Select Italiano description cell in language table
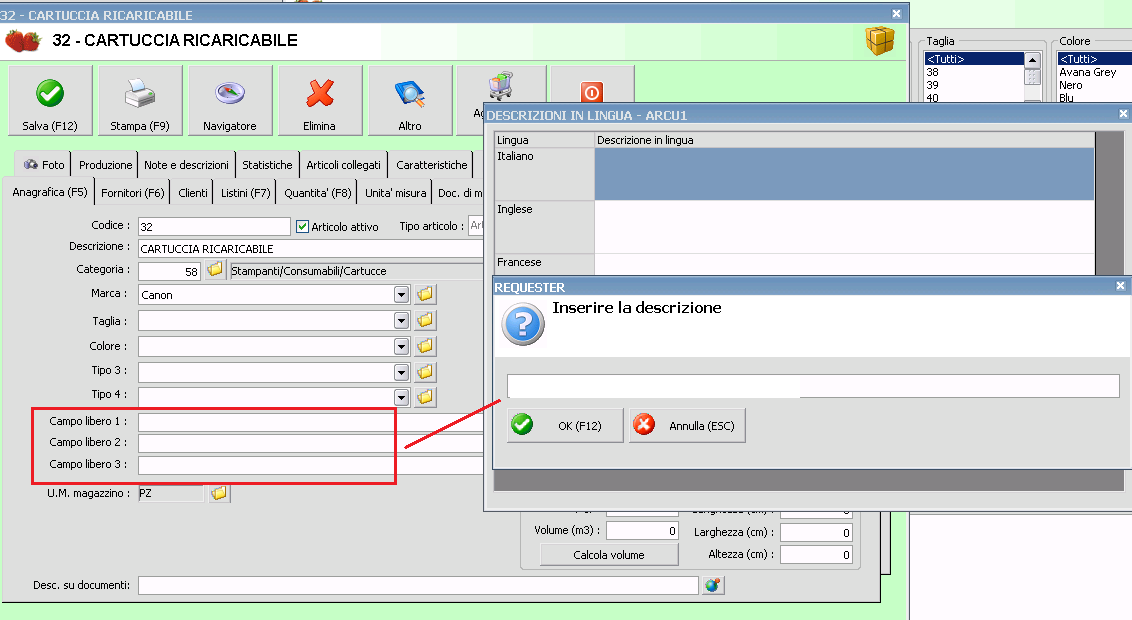Image resolution: width=1132 pixels, height=620 pixels. [844, 174]
